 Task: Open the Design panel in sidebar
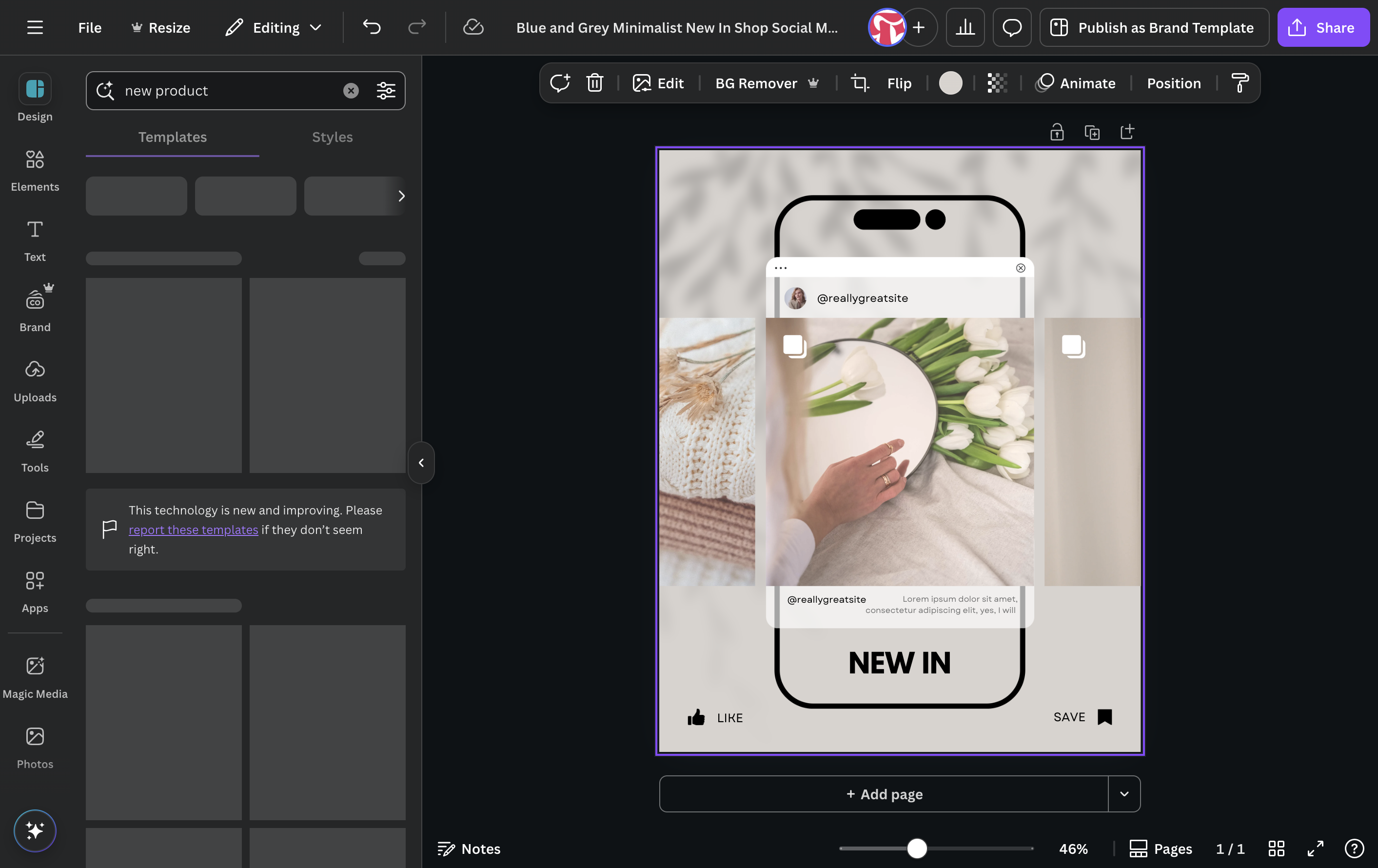(x=35, y=98)
